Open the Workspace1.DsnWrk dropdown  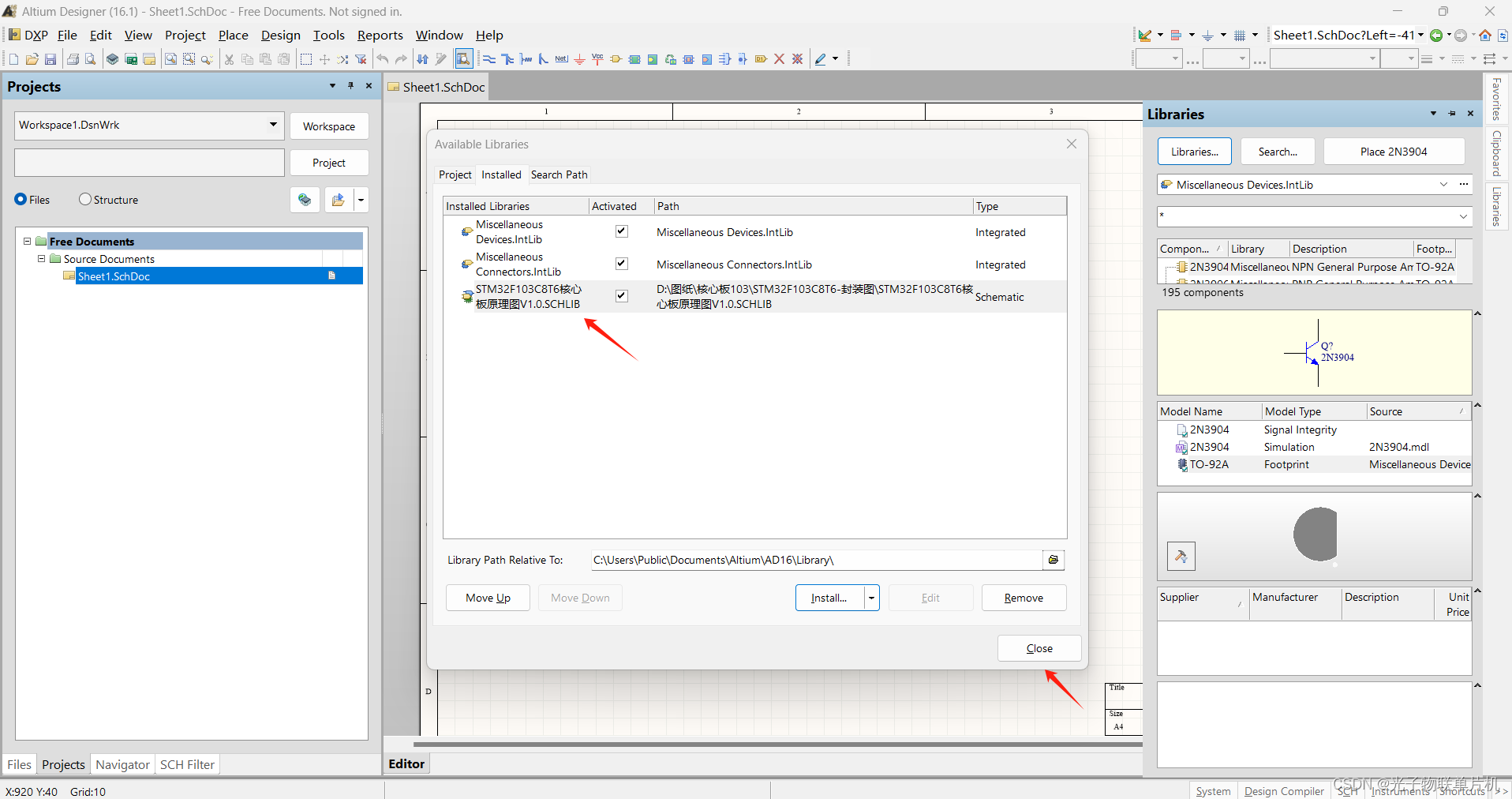pos(273,125)
